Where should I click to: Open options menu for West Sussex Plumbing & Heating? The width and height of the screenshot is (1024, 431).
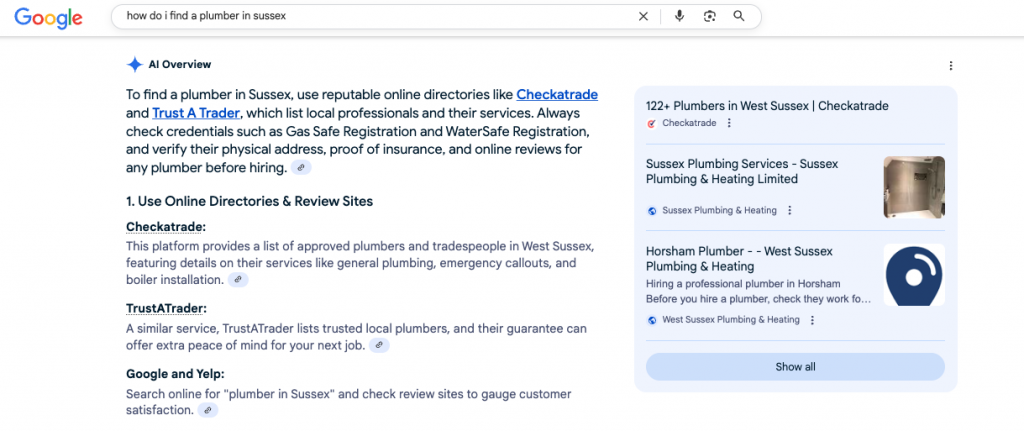[x=812, y=320]
